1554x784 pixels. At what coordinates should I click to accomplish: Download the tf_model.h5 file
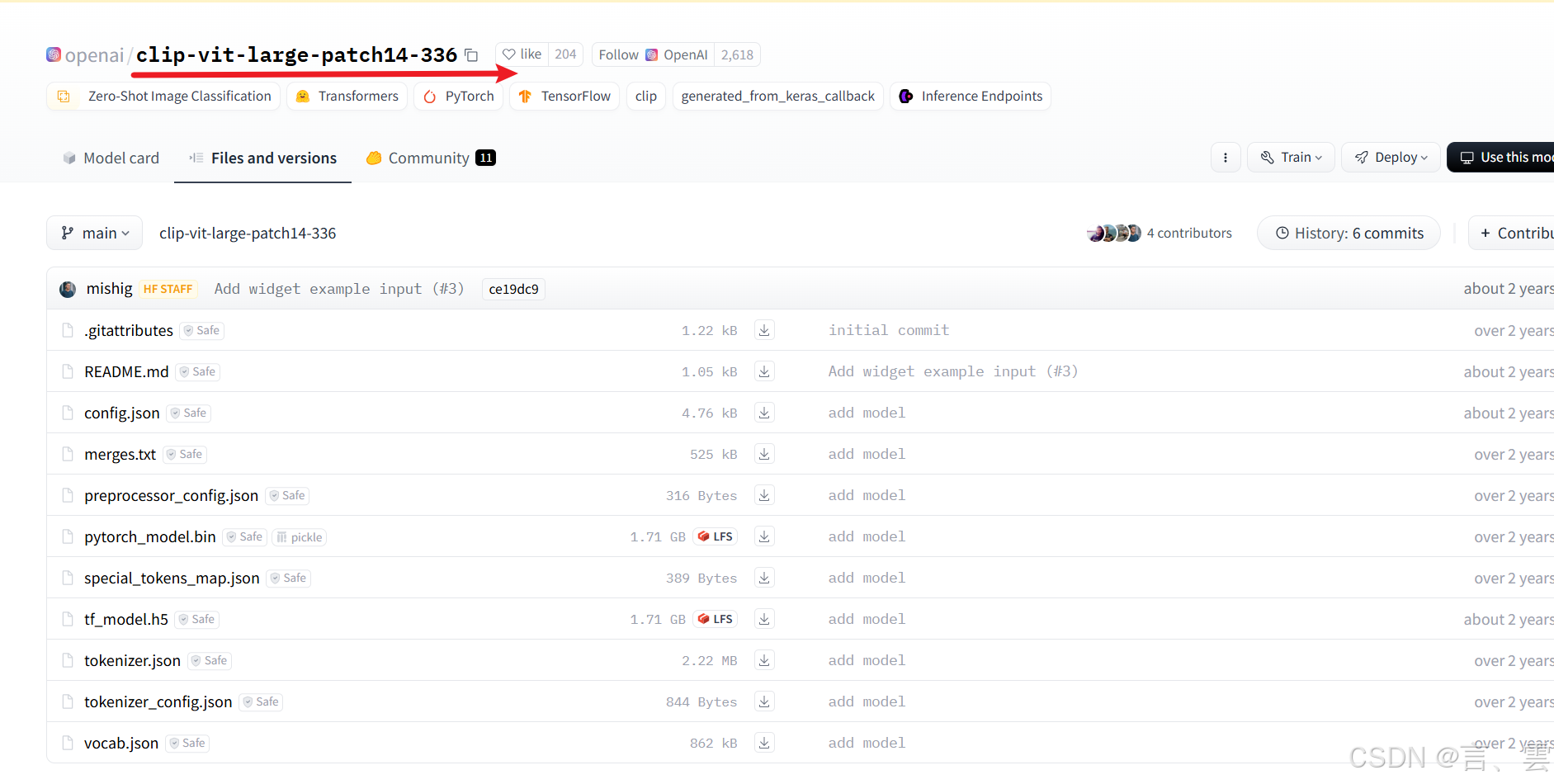pos(764,619)
